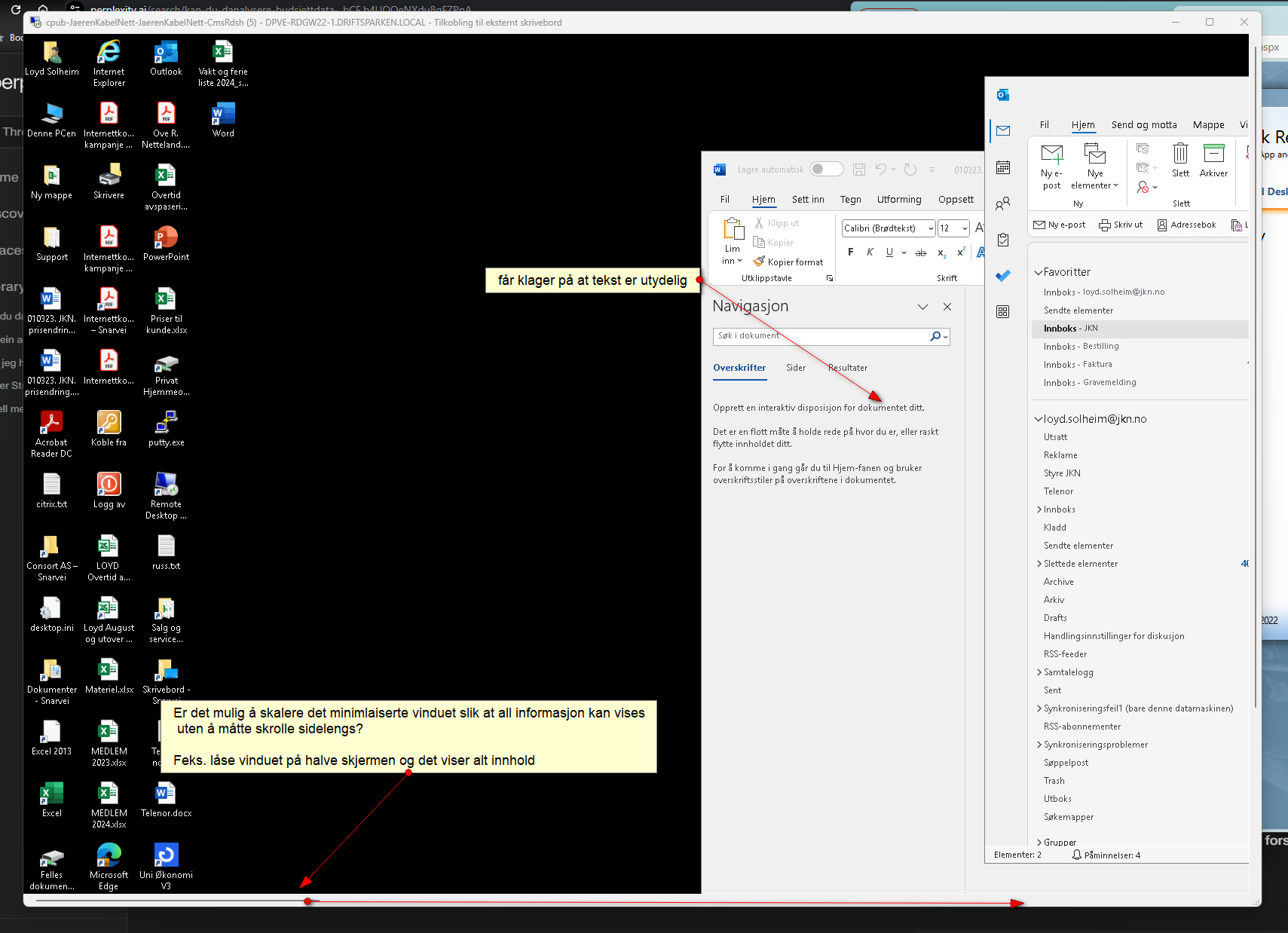Screen dimensions: 1288x933
Task: Open the To Do checkmark icon
Action: pos(1002,276)
